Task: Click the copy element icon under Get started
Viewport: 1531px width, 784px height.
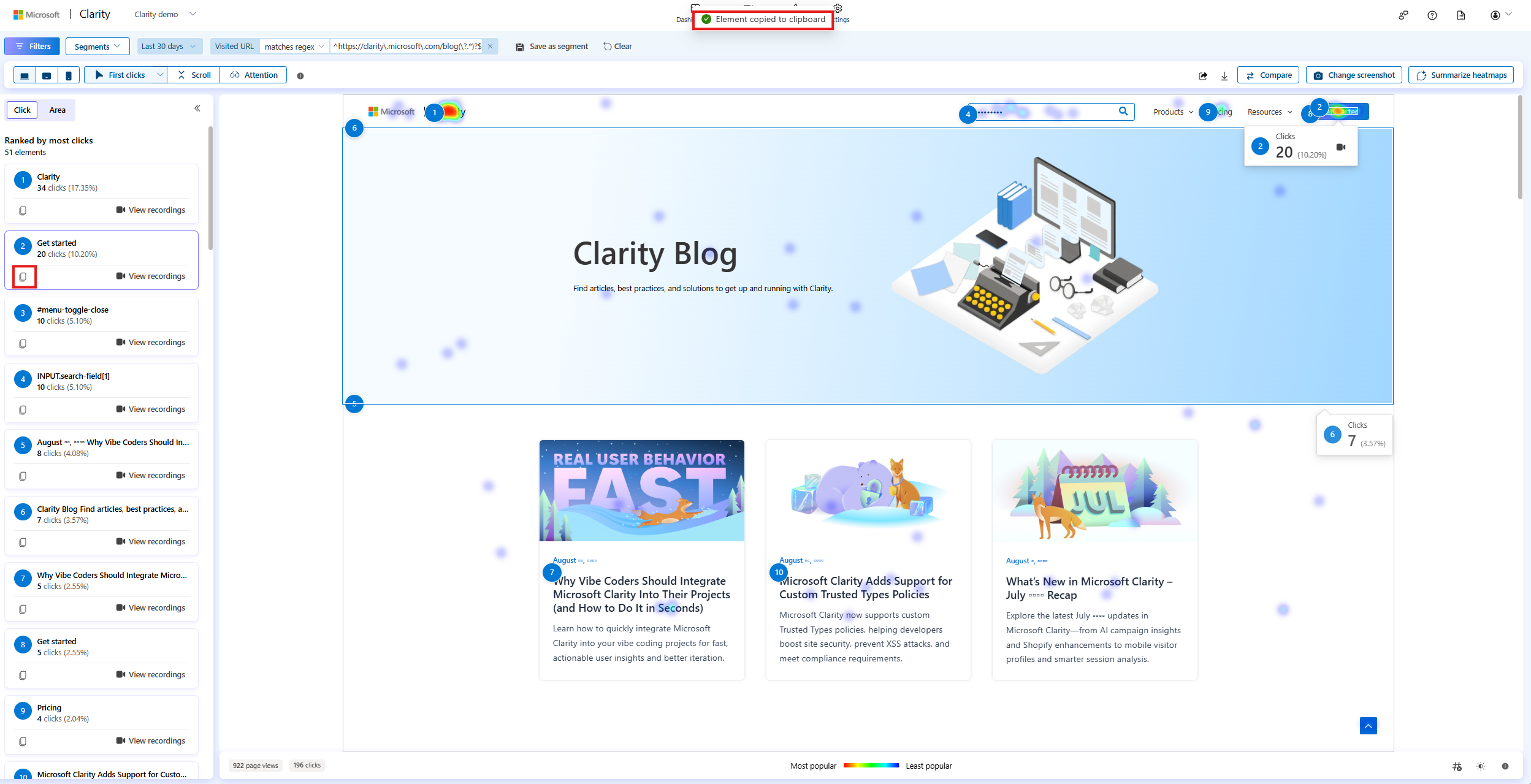Action: (23, 276)
